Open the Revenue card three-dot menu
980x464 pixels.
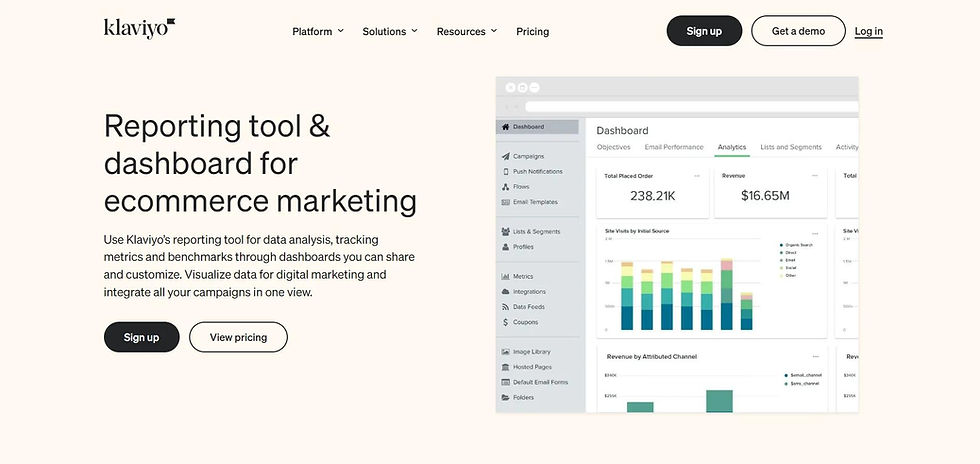(814, 176)
